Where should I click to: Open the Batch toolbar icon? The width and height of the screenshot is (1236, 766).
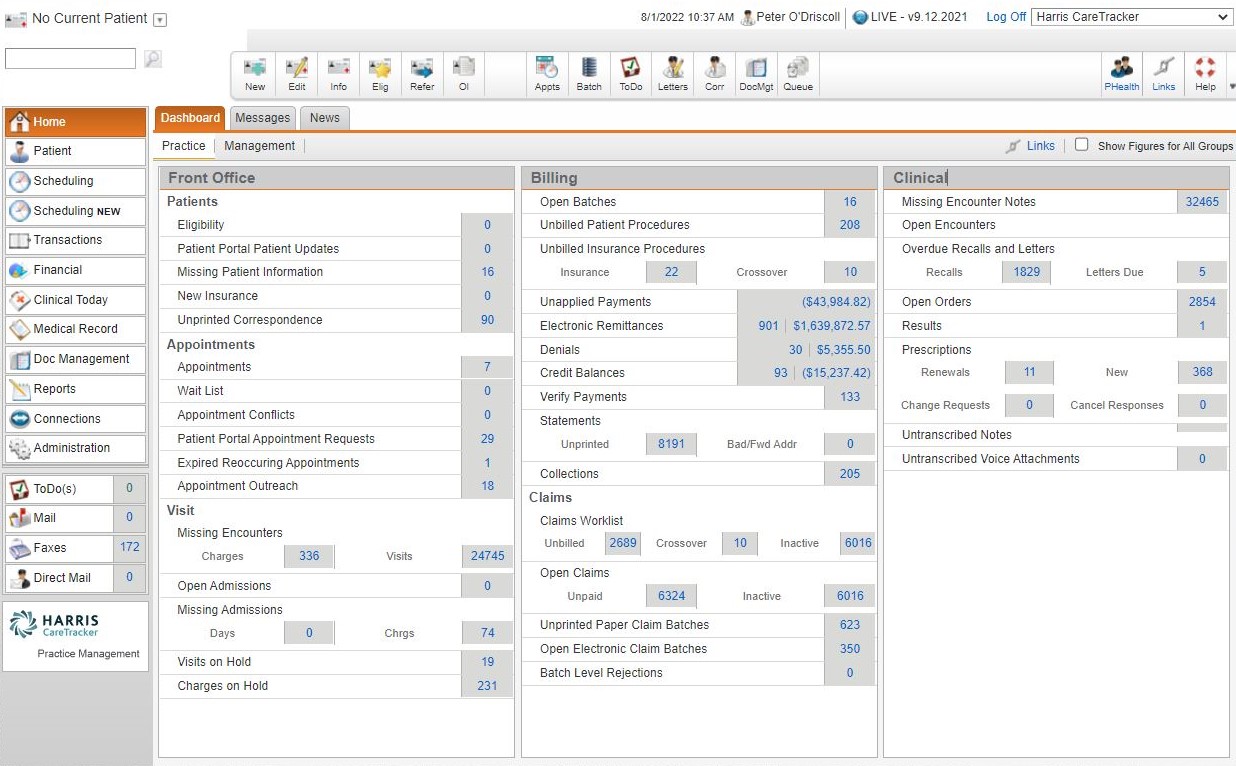[x=589, y=74]
